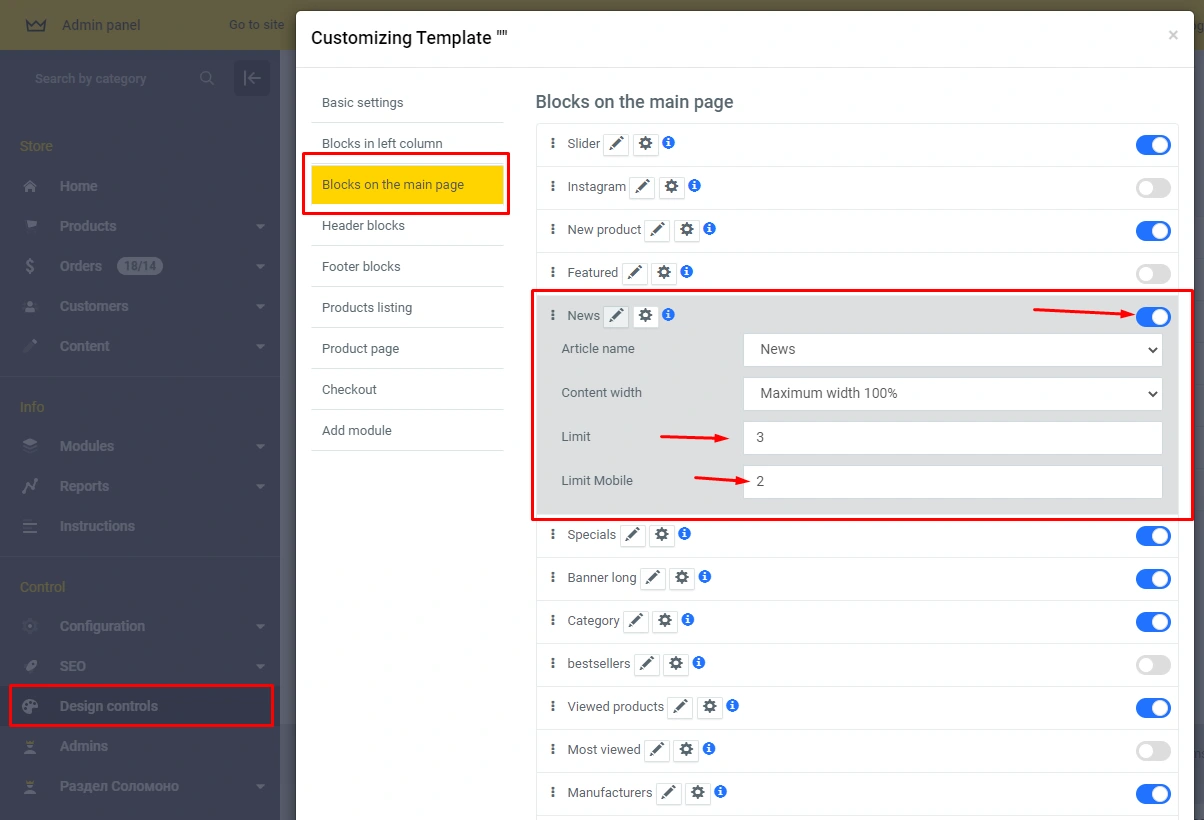Enable the Instagram block toggle
This screenshot has width=1204, height=820.
click(x=1152, y=188)
